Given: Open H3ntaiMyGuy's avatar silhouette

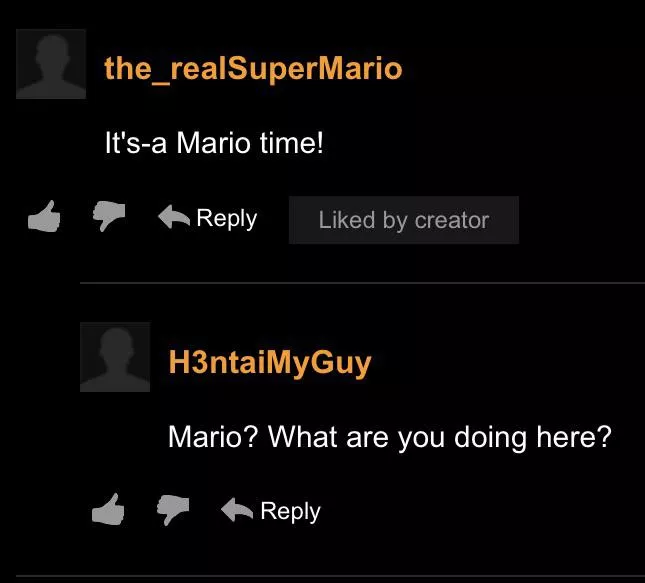Looking at the screenshot, I should pos(115,357).
